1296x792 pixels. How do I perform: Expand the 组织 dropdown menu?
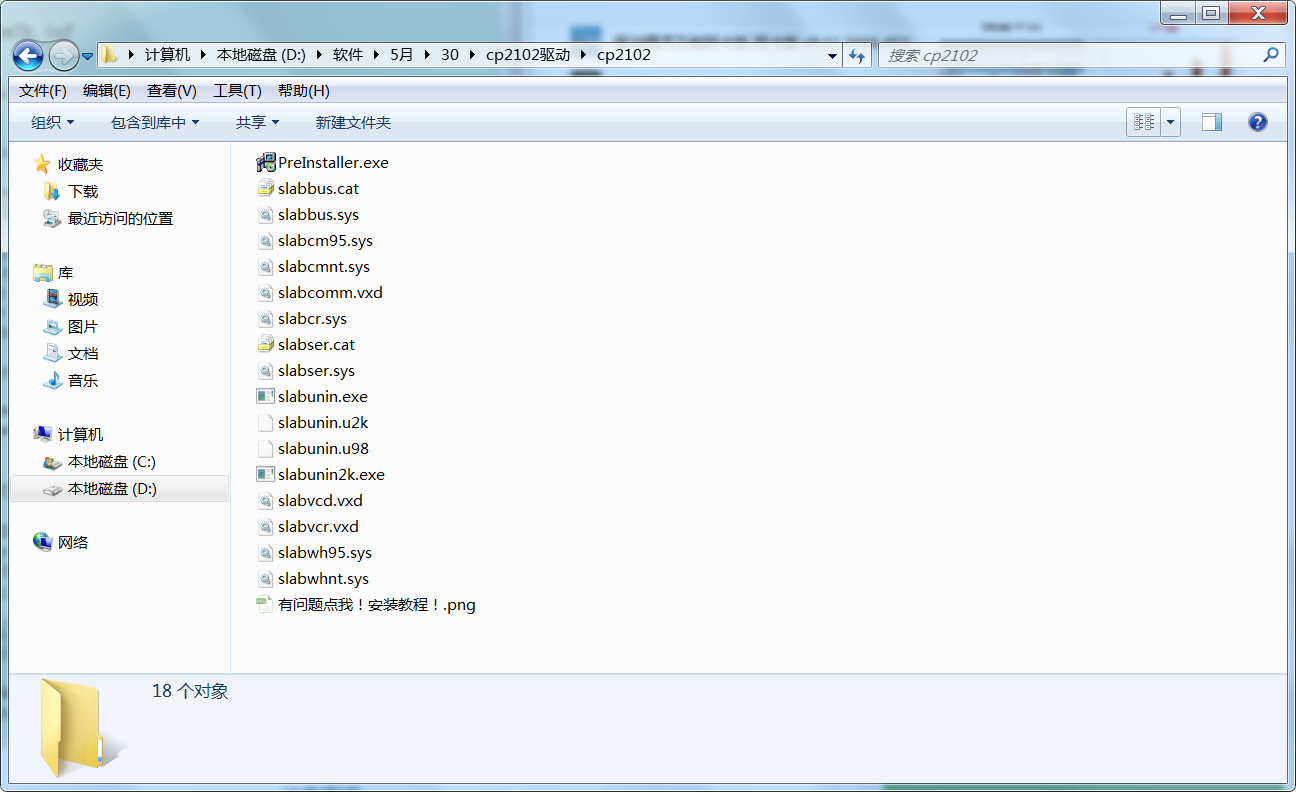coord(53,122)
